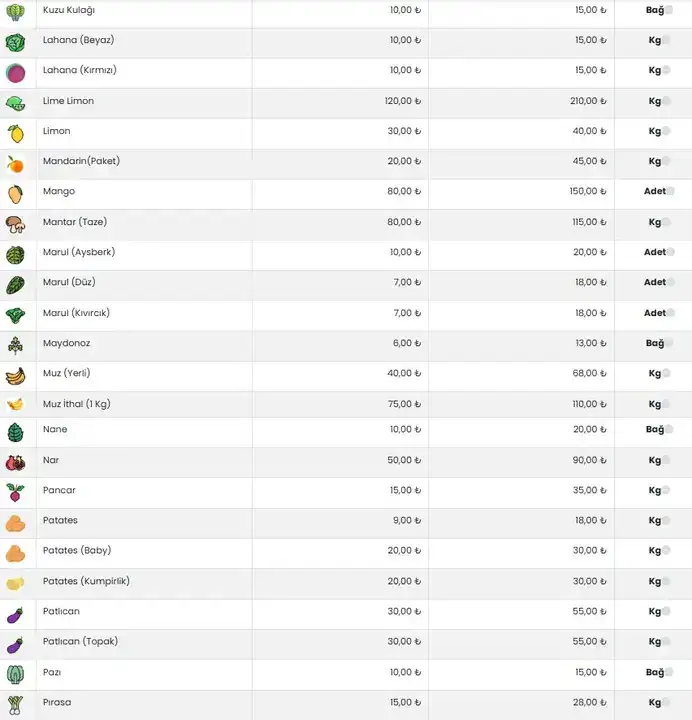Select the 110,00 ₺ price for Muz İthal
The height and width of the screenshot is (720, 692).
tap(590, 404)
